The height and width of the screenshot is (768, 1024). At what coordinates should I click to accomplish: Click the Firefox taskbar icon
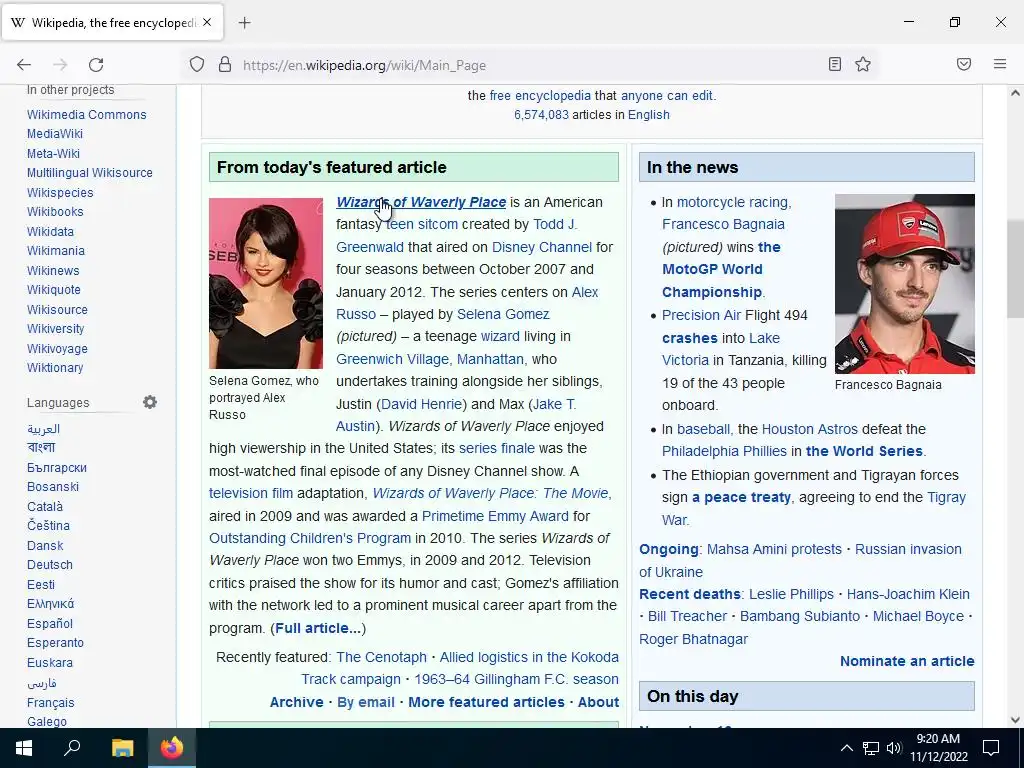172,748
